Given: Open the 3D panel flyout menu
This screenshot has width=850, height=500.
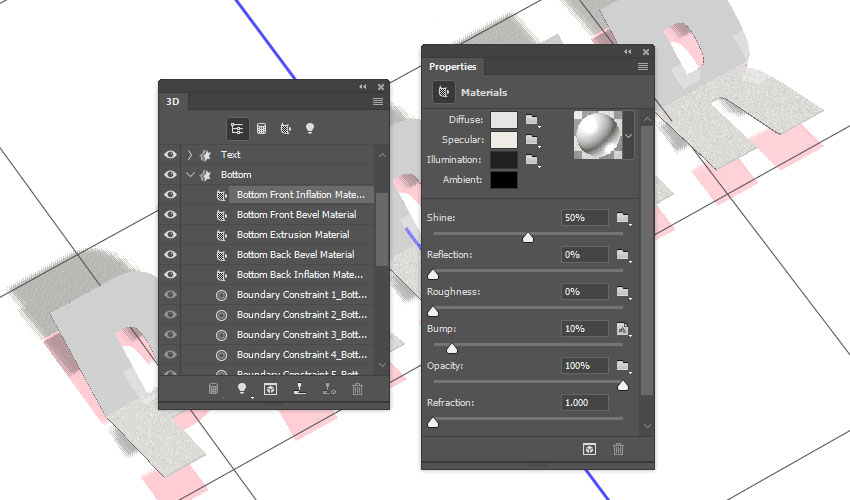Looking at the screenshot, I should tap(378, 101).
